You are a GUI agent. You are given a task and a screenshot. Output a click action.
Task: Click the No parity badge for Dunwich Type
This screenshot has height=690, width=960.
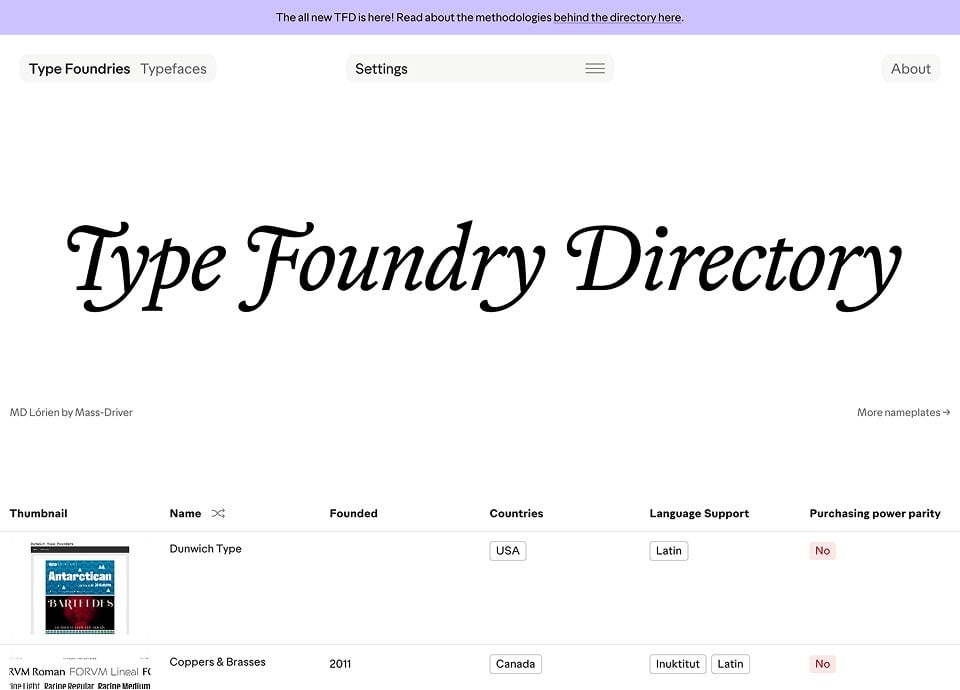(822, 550)
